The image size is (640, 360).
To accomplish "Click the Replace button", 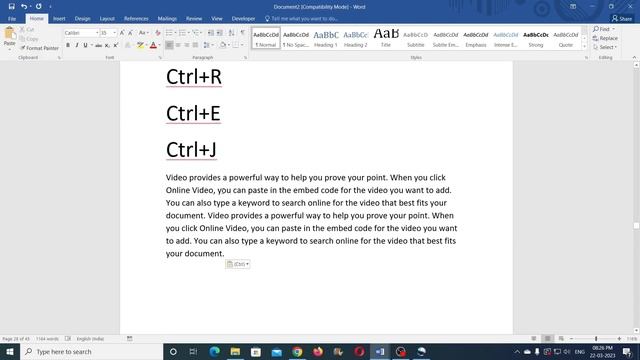I will (x=605, y=38).
